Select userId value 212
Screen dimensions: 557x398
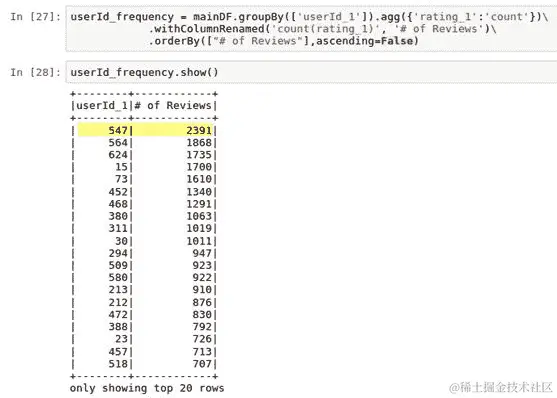118,302
